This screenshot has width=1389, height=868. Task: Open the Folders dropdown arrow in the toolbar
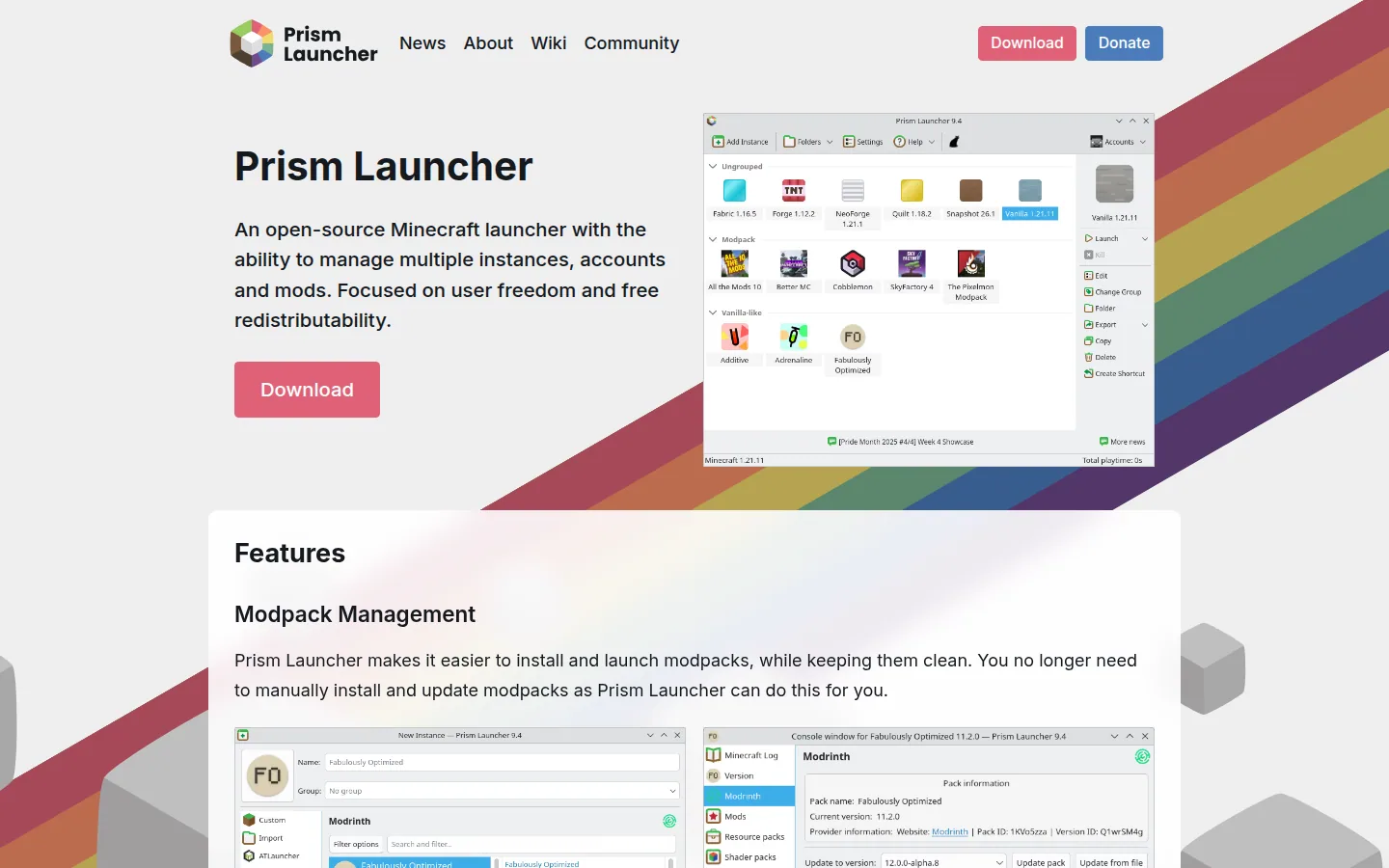click(830, 142)
